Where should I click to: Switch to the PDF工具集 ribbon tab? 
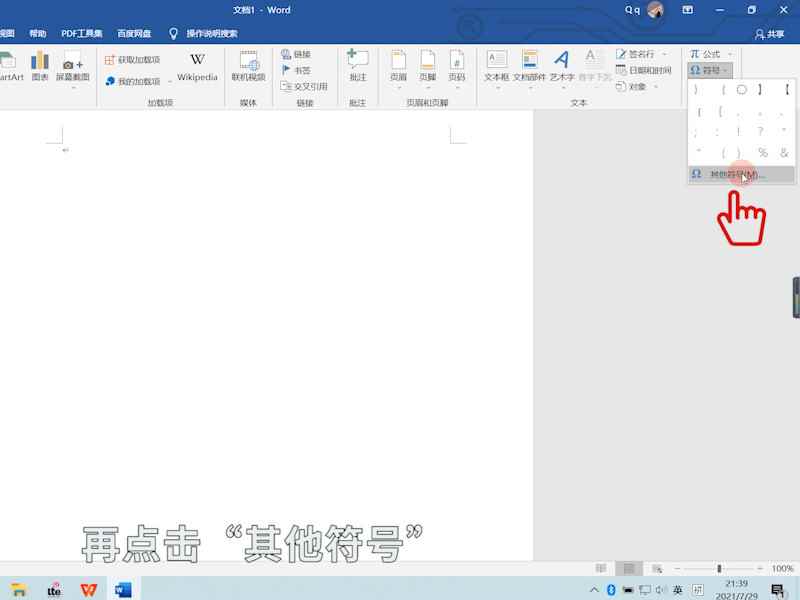79,32
